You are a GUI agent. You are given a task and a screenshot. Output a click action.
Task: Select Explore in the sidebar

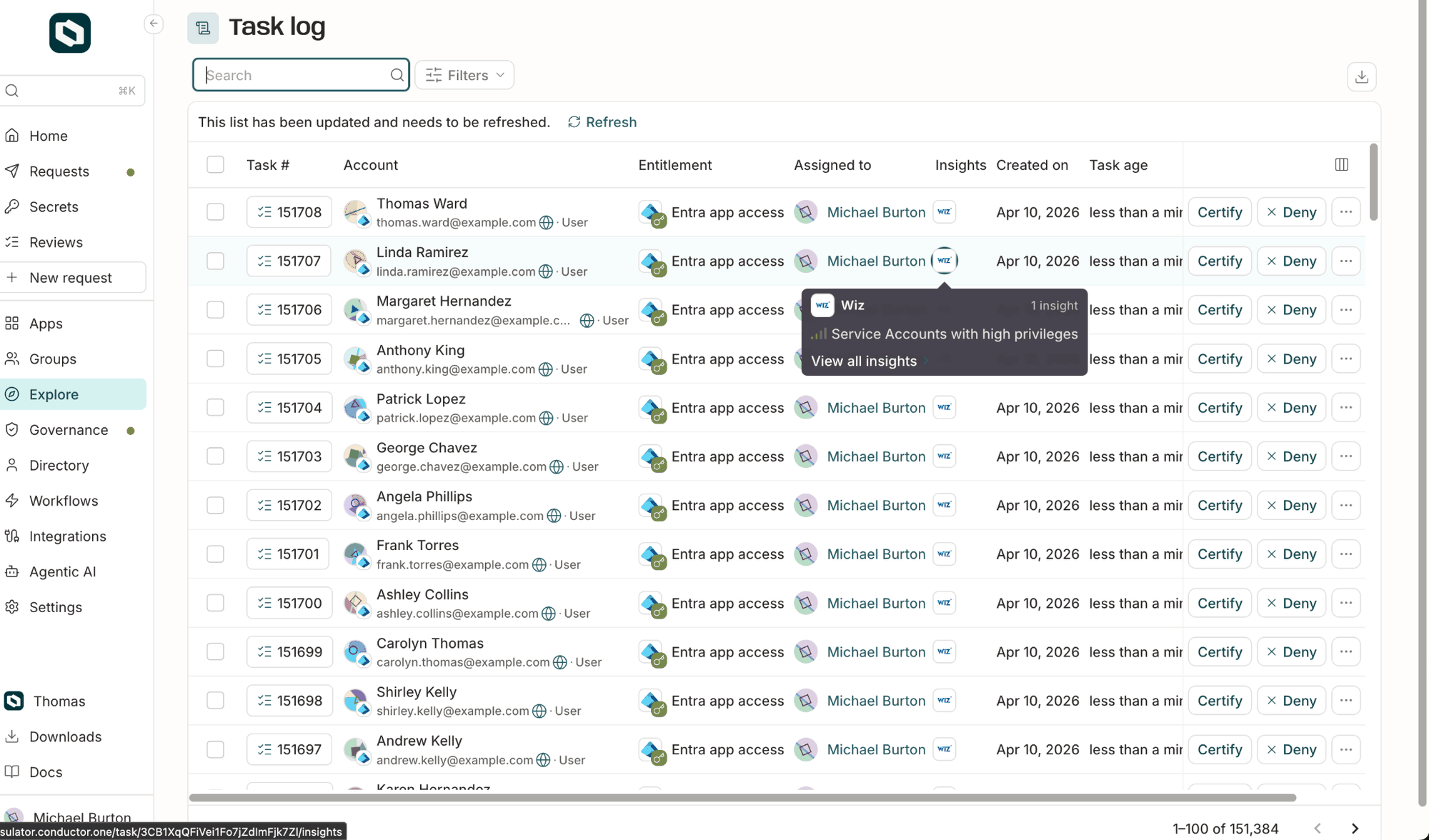pyautogui.click(x=54, y=394)
